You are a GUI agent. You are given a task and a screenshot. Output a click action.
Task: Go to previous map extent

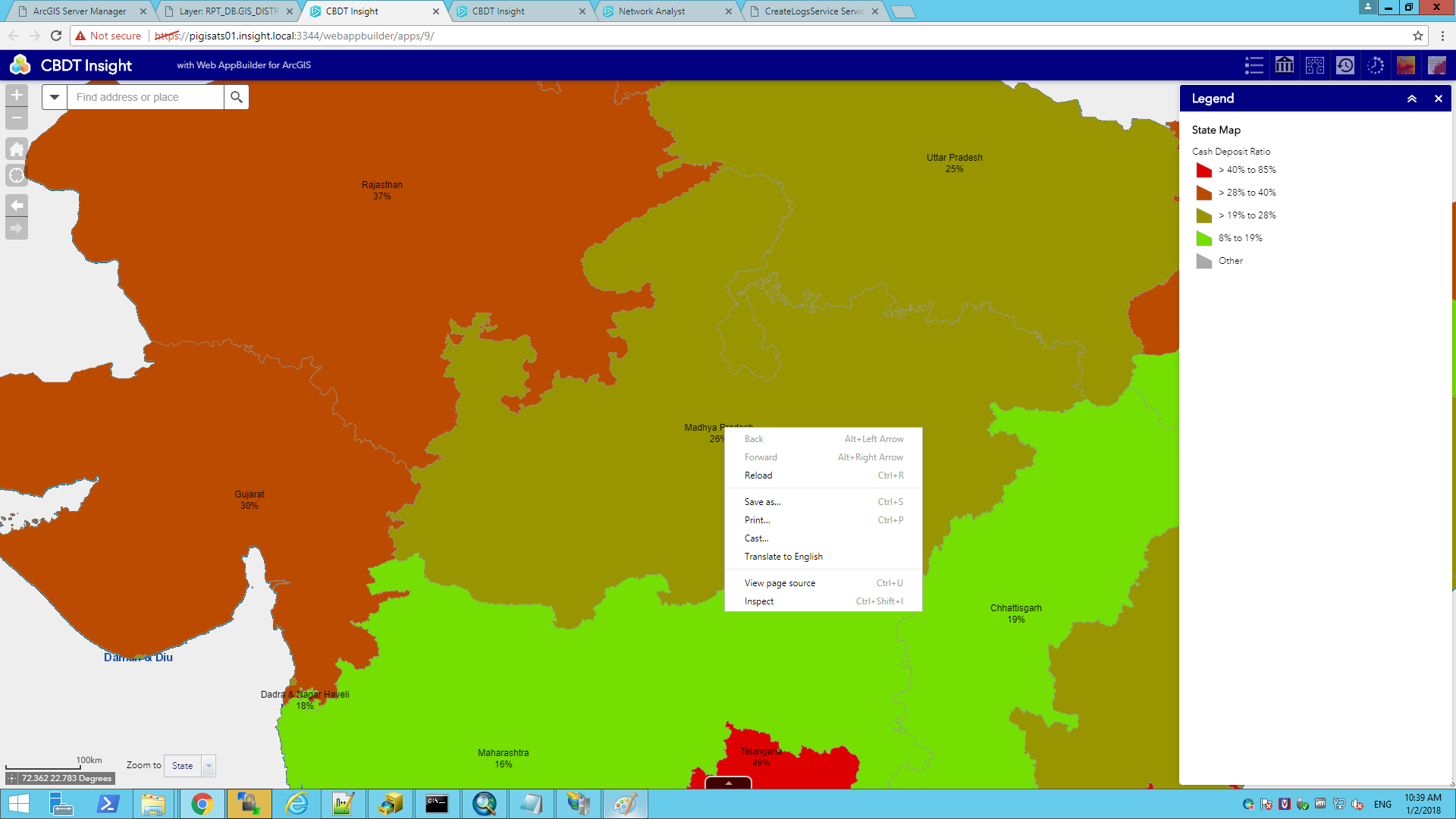(17, 206)
